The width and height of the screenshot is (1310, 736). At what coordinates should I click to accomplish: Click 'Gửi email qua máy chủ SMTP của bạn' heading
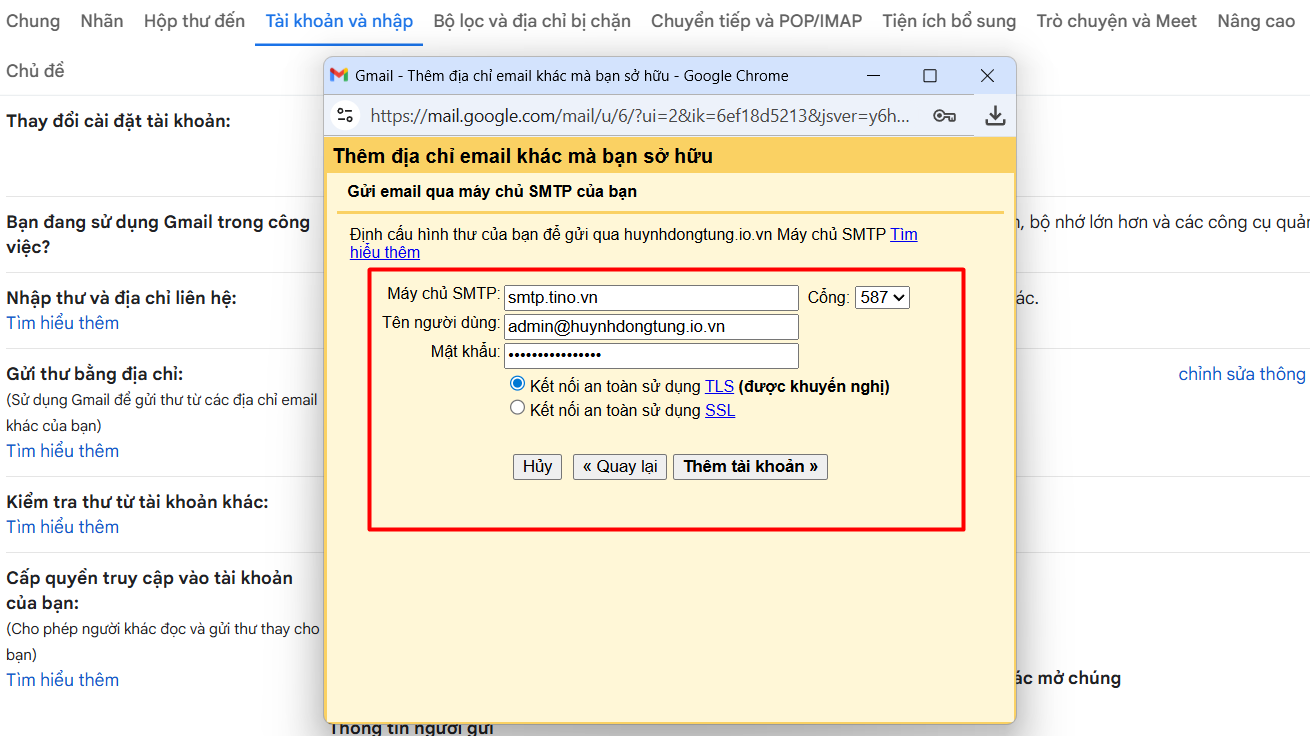(492, 191)
